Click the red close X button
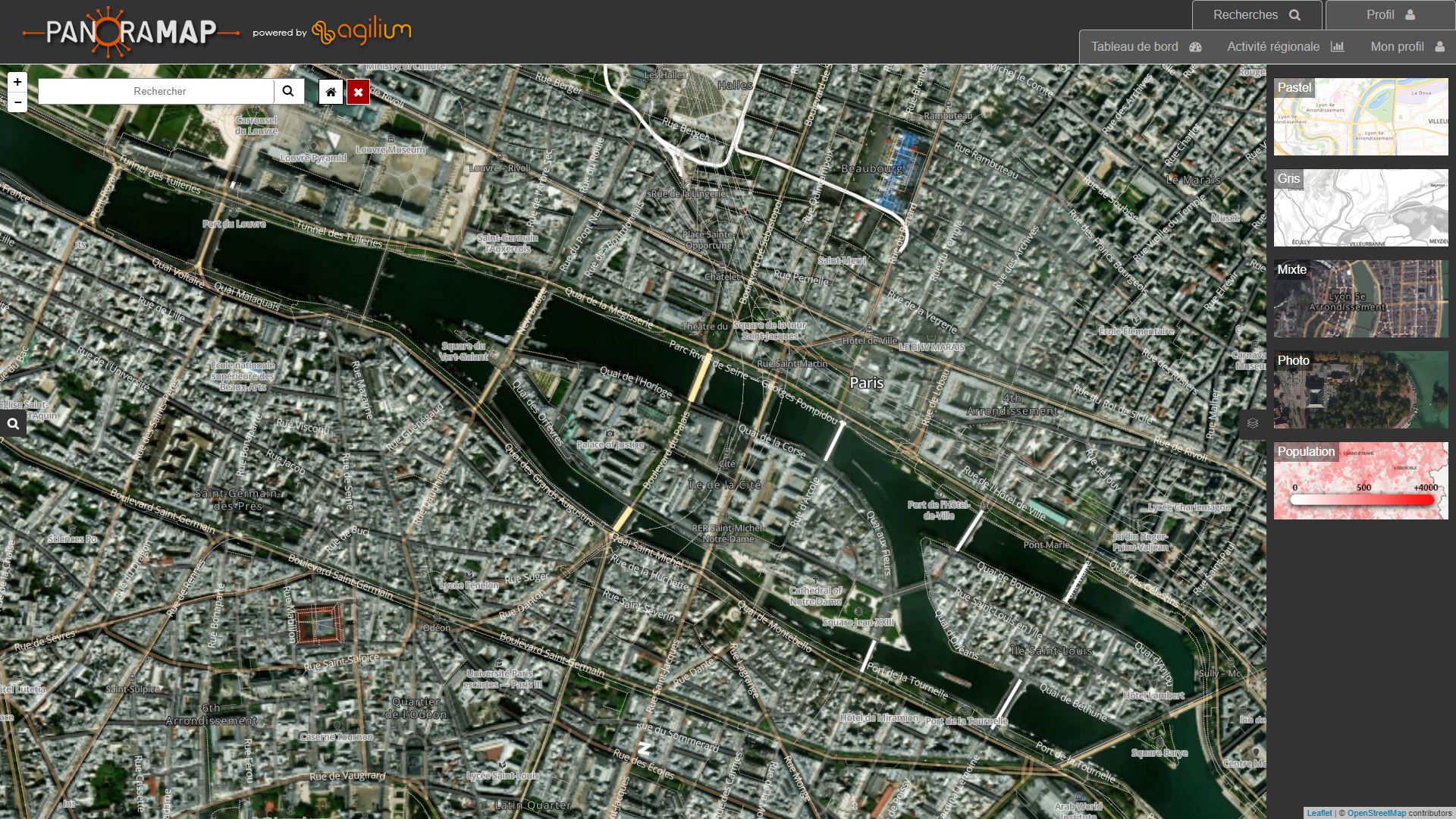 pos(359,92)
